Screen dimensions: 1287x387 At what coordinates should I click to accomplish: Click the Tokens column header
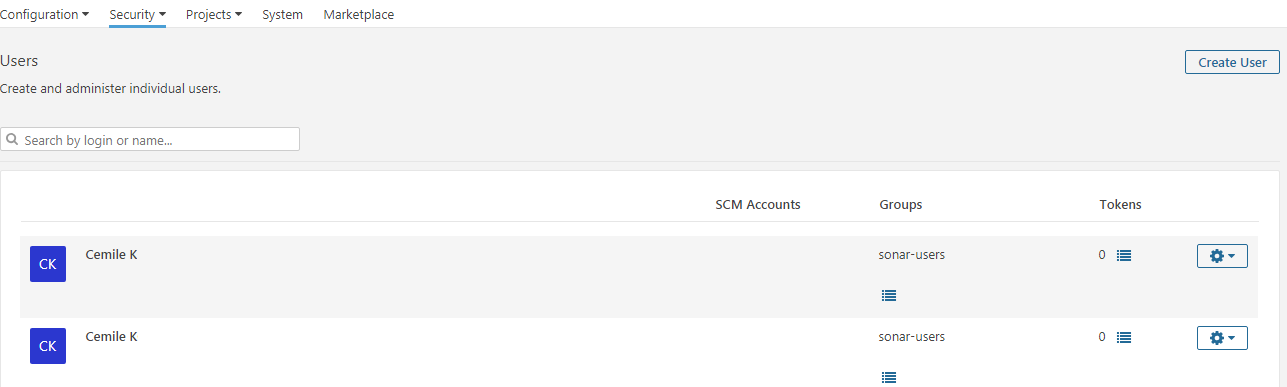1120,205
